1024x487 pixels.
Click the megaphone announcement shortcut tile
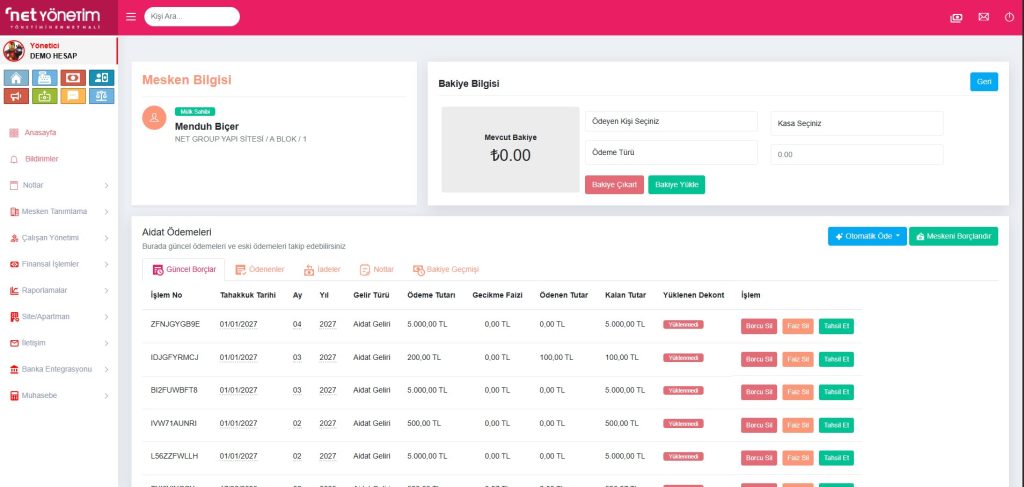coord(16,96)
